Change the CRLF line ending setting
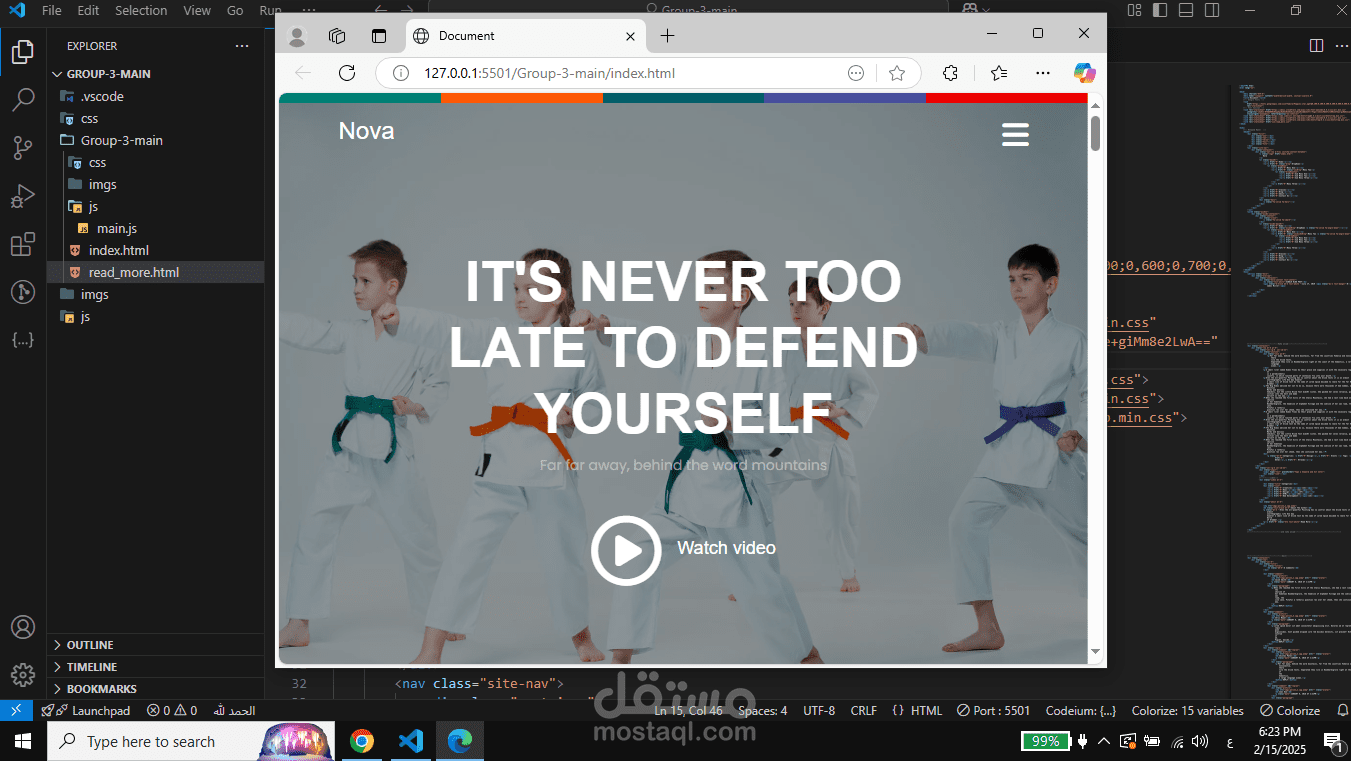The image size is (1351, 761). pyautogui.click(x=863, y=711)
